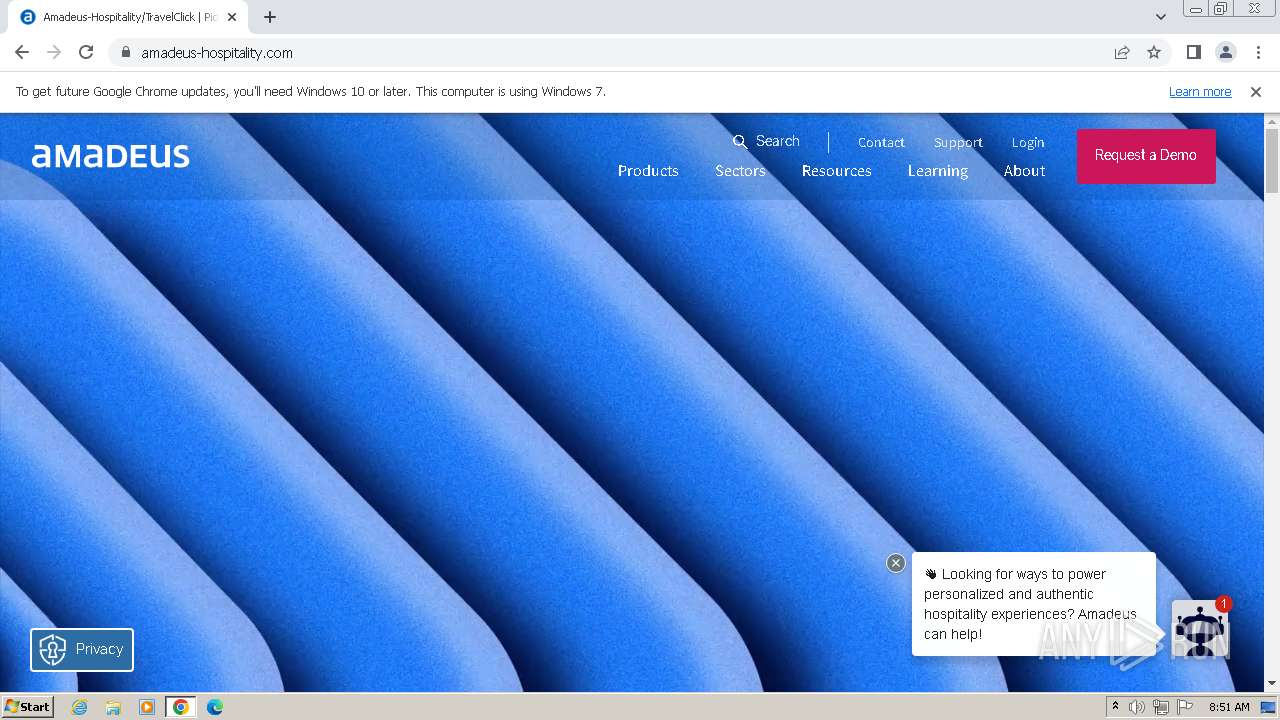This screenshot has height=720, width=1280.
Task: Open the Windows Start button
Action: [x=27, y=706]
